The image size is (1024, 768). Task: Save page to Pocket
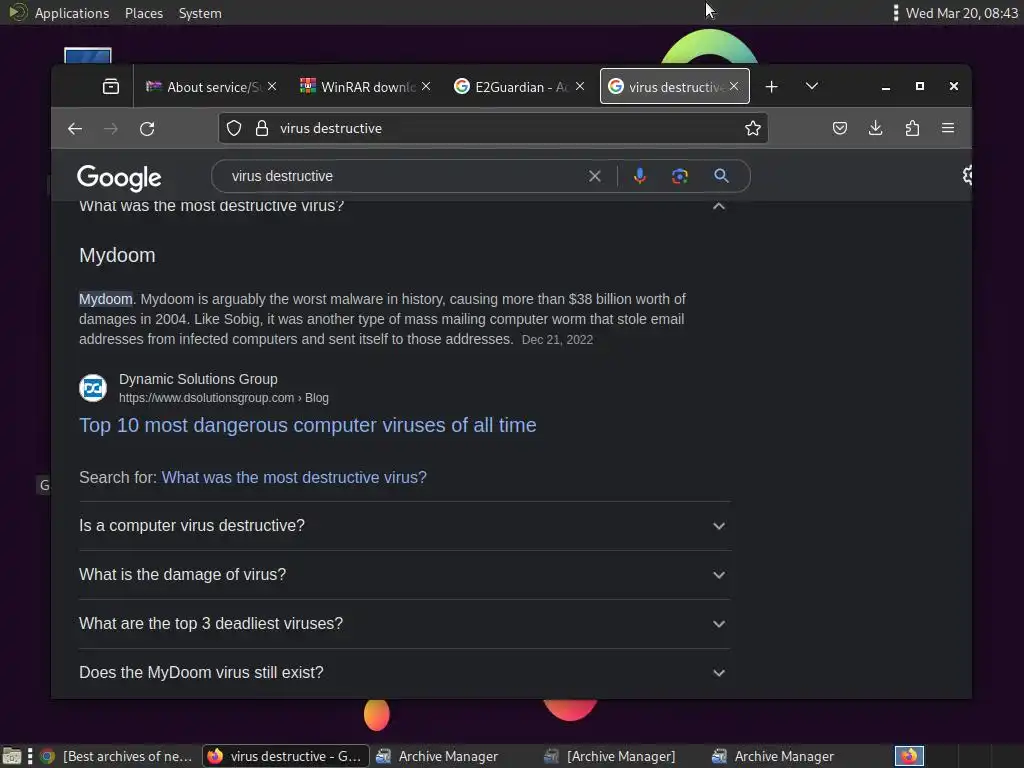tap(840, 129)
